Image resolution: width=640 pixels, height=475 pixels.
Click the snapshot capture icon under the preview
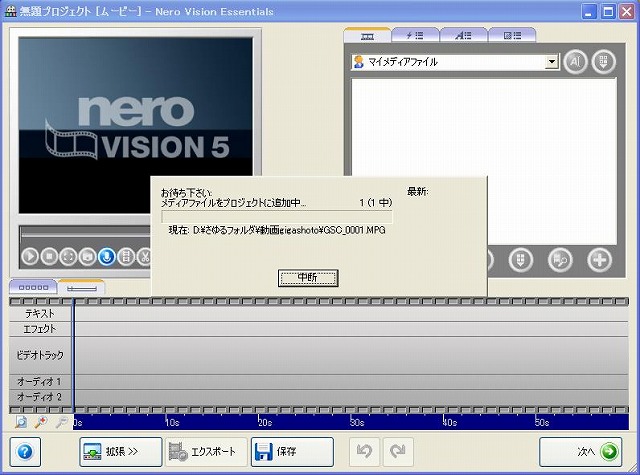coord(87,257)
